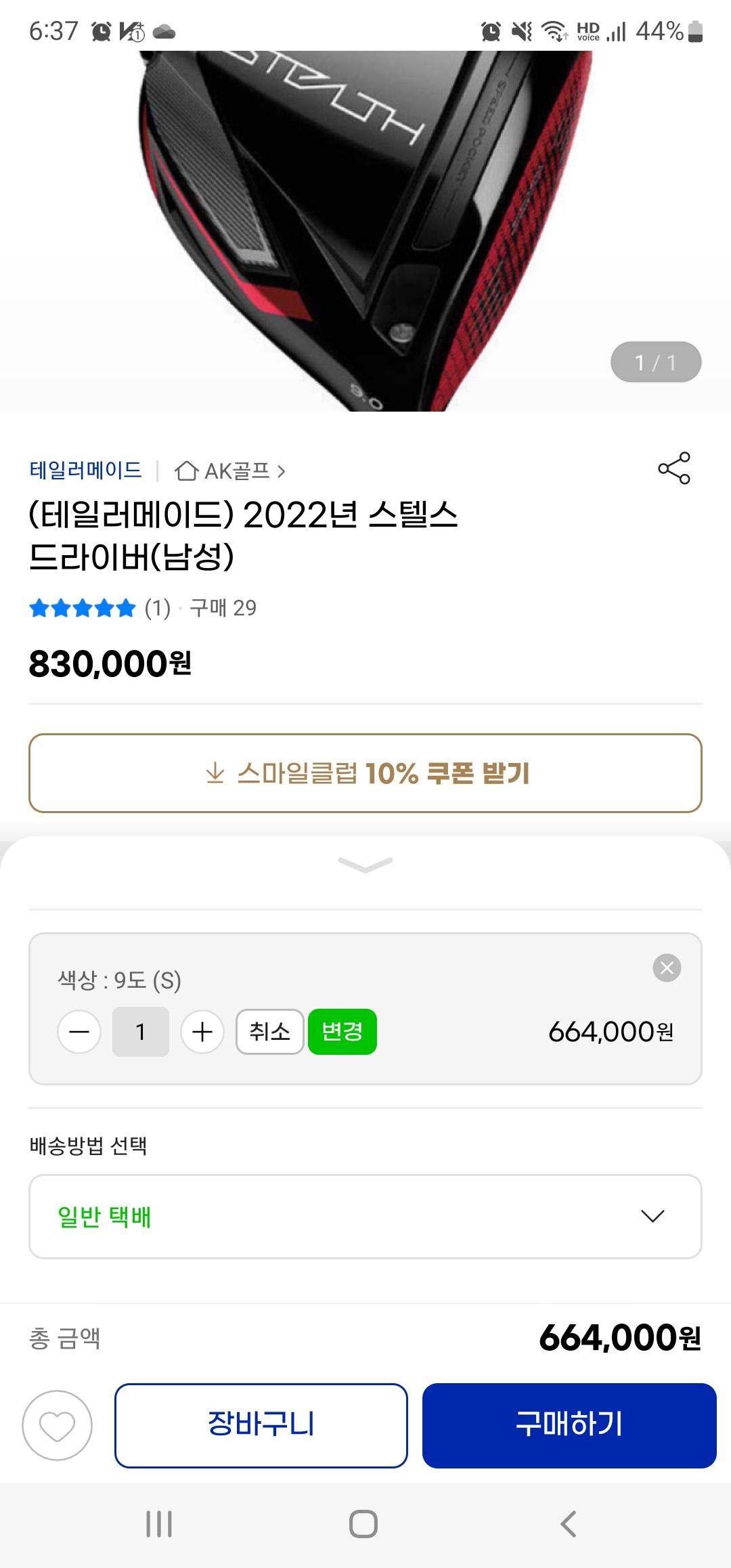Download the 스마일클럽 10% coupon
The width and height of the screenshot is (731, 1568).
pyautogui.click(x=365, y=773)
